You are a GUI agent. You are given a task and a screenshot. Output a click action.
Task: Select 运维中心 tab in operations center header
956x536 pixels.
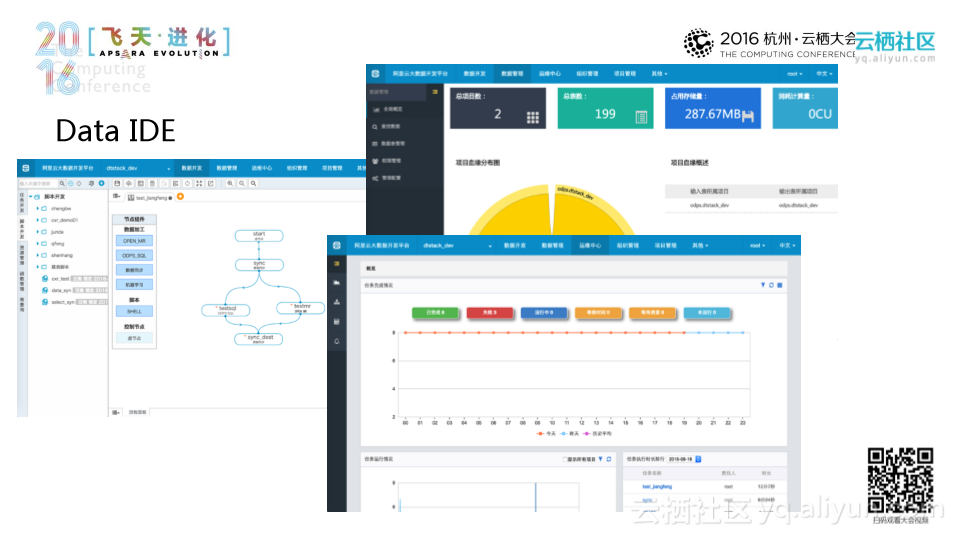tap(590, 245)
